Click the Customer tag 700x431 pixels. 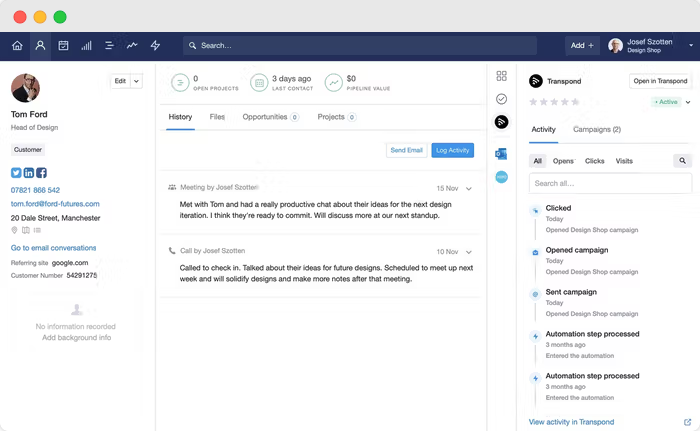tap(28, 150)
